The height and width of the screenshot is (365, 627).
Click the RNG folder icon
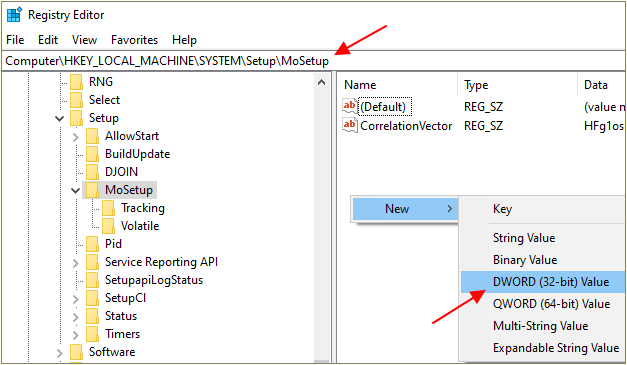point(76,82)
